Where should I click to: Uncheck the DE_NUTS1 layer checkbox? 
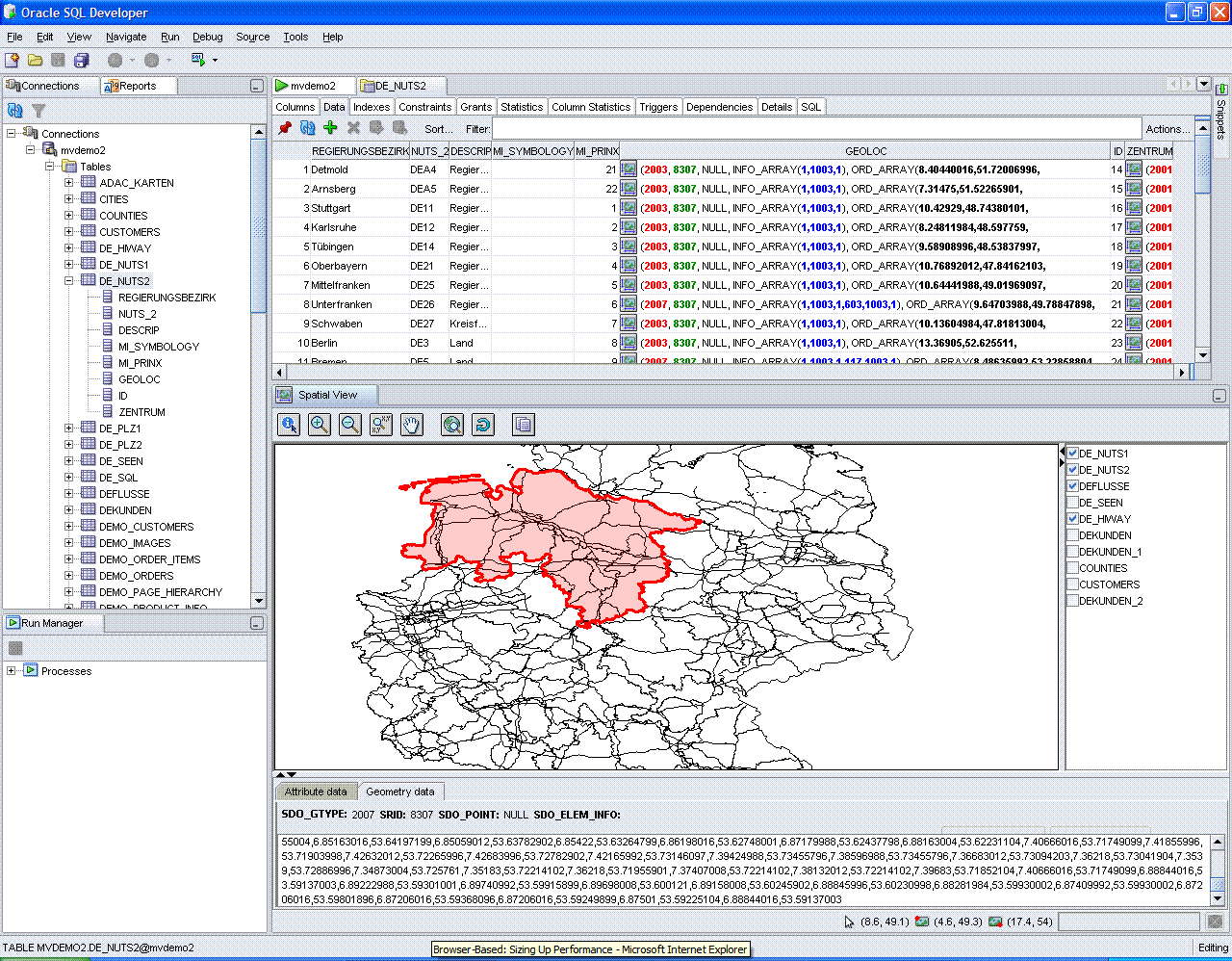click(1072, 454)
